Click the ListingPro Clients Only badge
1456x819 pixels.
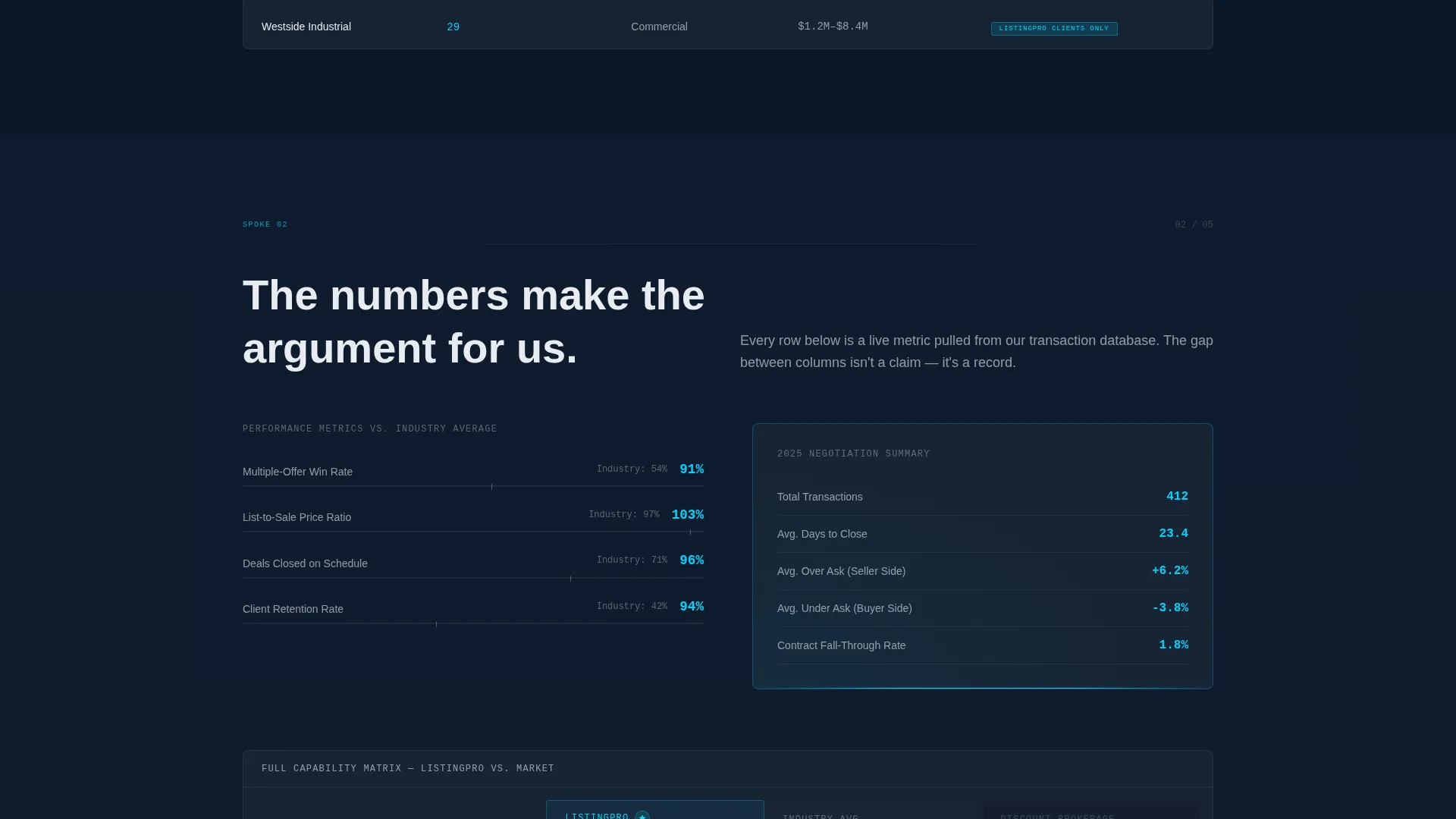click(1054, 29)
